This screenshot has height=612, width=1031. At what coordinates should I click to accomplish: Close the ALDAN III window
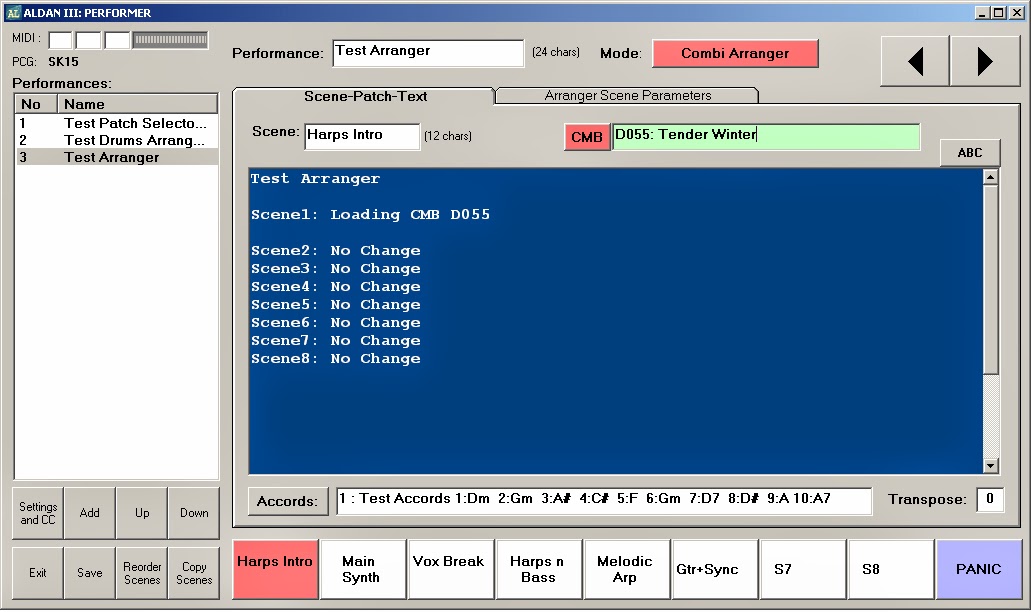1016,12
